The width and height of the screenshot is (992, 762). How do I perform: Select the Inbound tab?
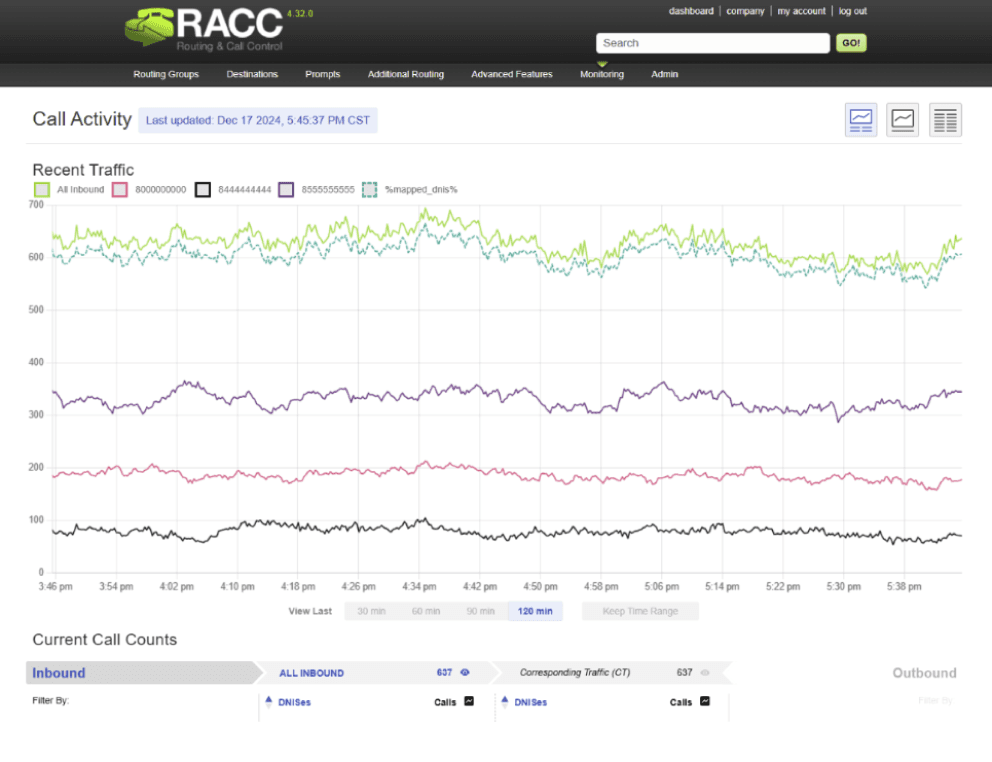point(144,673)
